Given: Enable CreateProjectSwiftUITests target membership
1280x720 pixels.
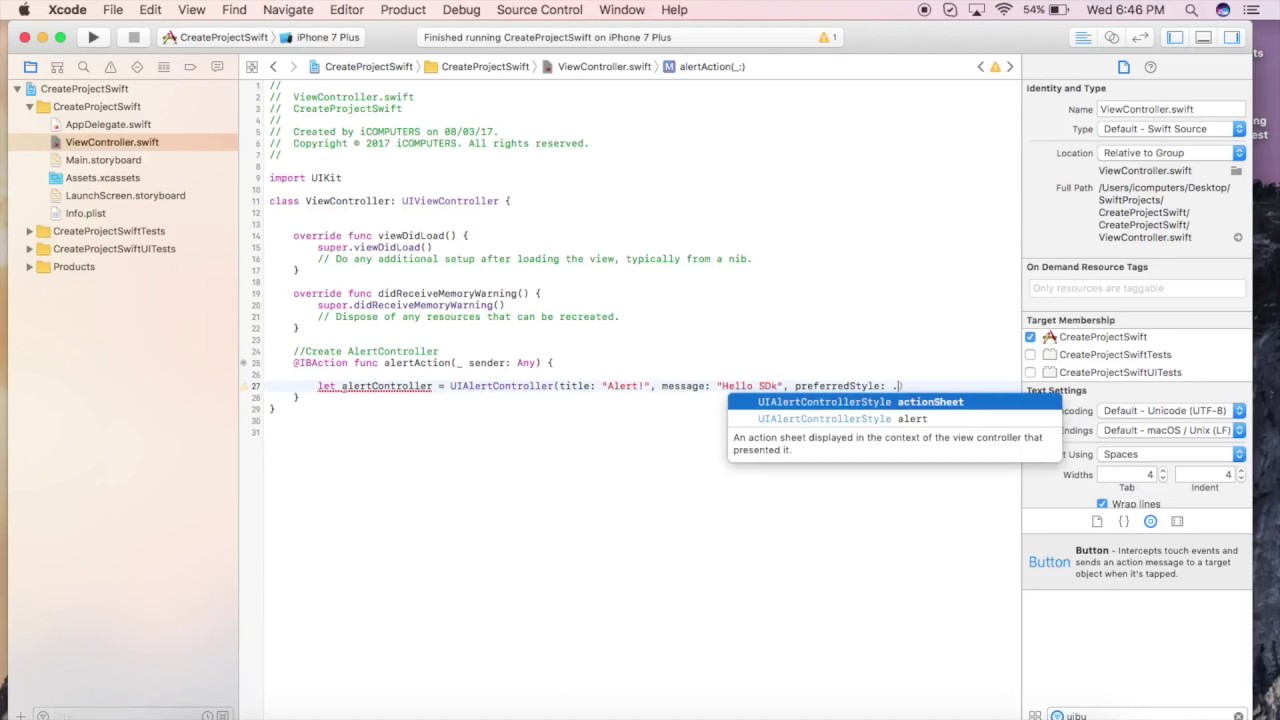Looking at the screenshot, I should (x=1030, y=373).
